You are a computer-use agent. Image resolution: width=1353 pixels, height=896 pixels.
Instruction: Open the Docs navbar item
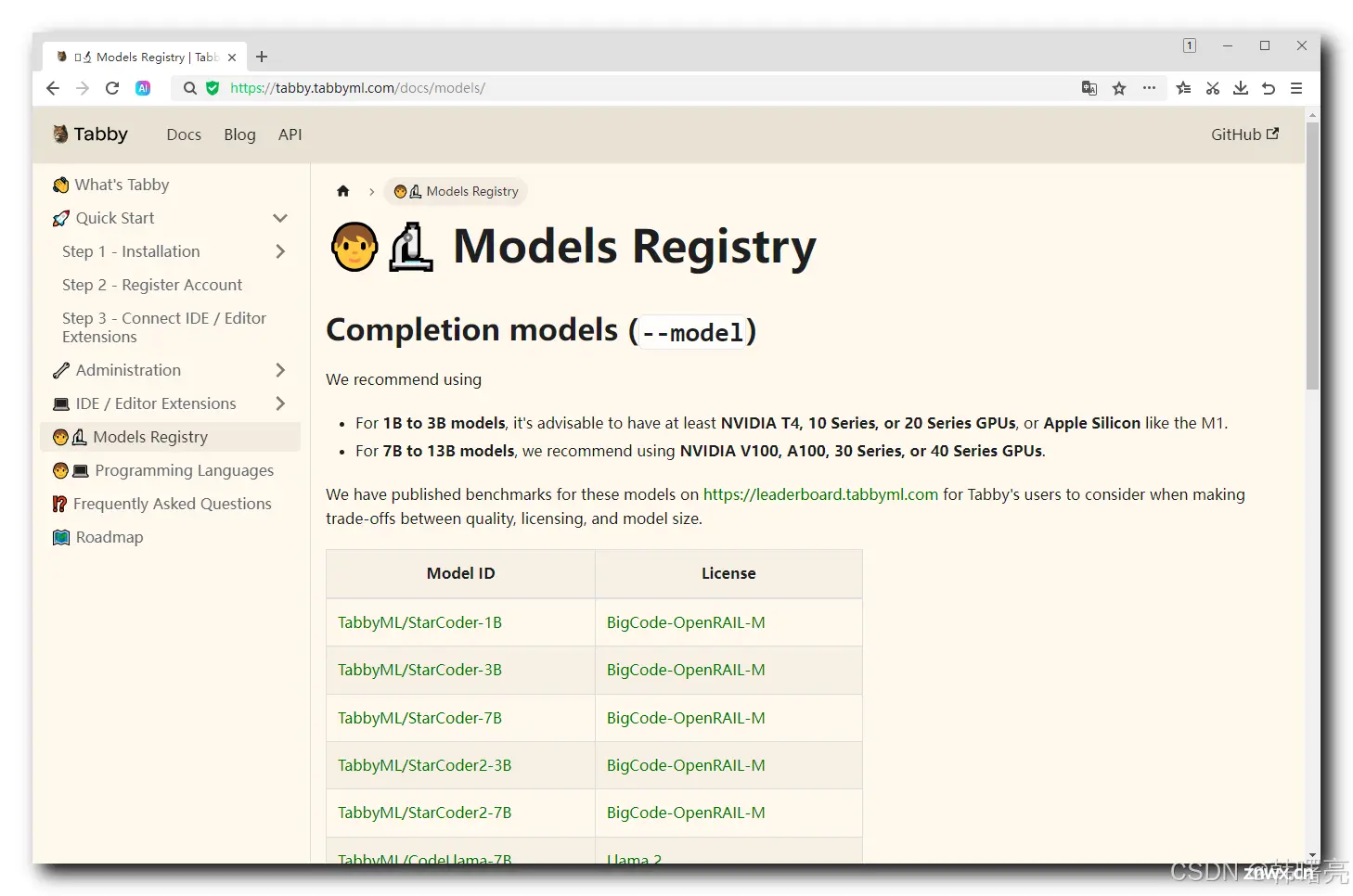pyautogui.click(x=184, y=134)
